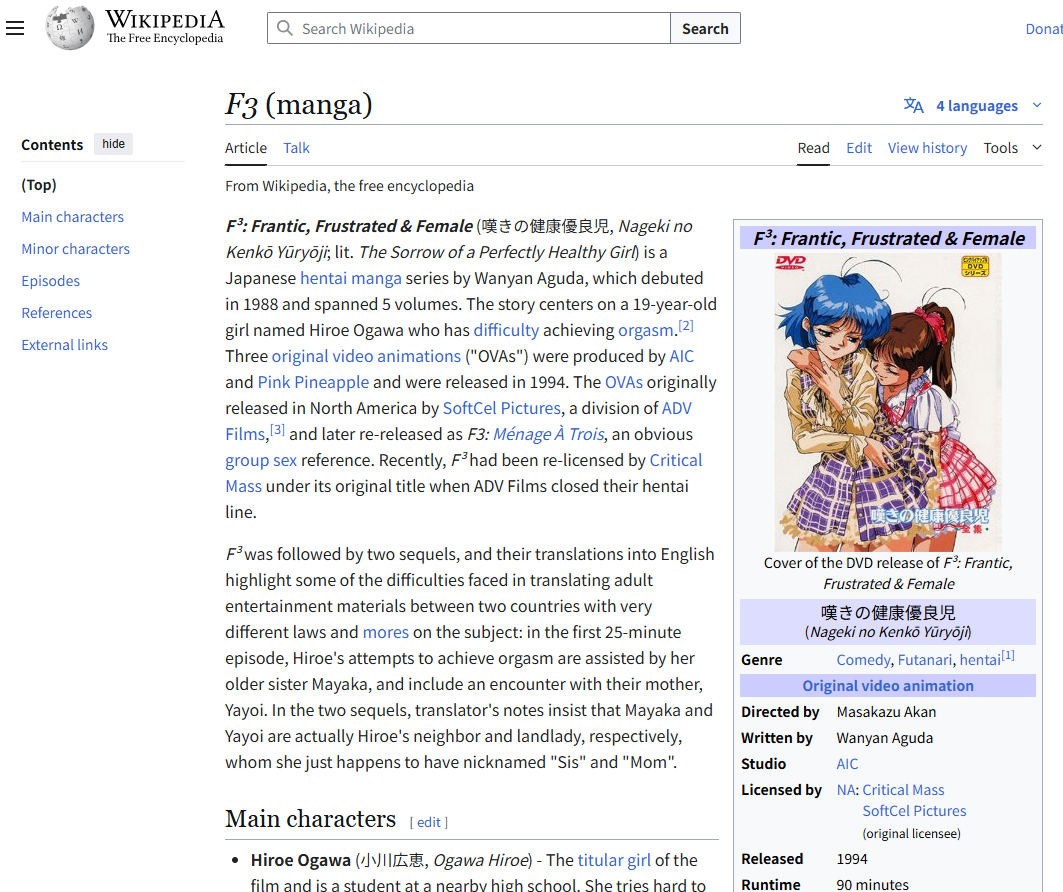The width and height of the screenshot is (1063, 892).
Task: Open the Donate link
Action: 1044,28
